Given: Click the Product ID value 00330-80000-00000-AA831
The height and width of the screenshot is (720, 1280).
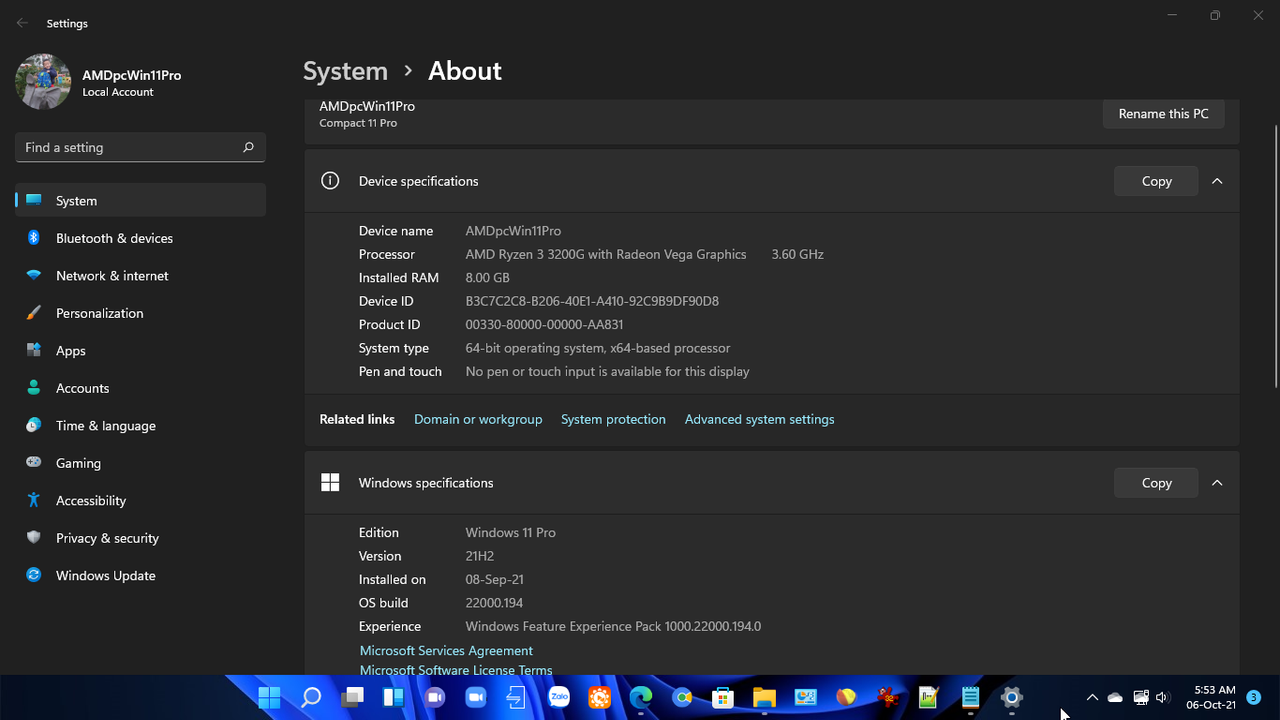Looking at the screenshot, I should 544,325.
